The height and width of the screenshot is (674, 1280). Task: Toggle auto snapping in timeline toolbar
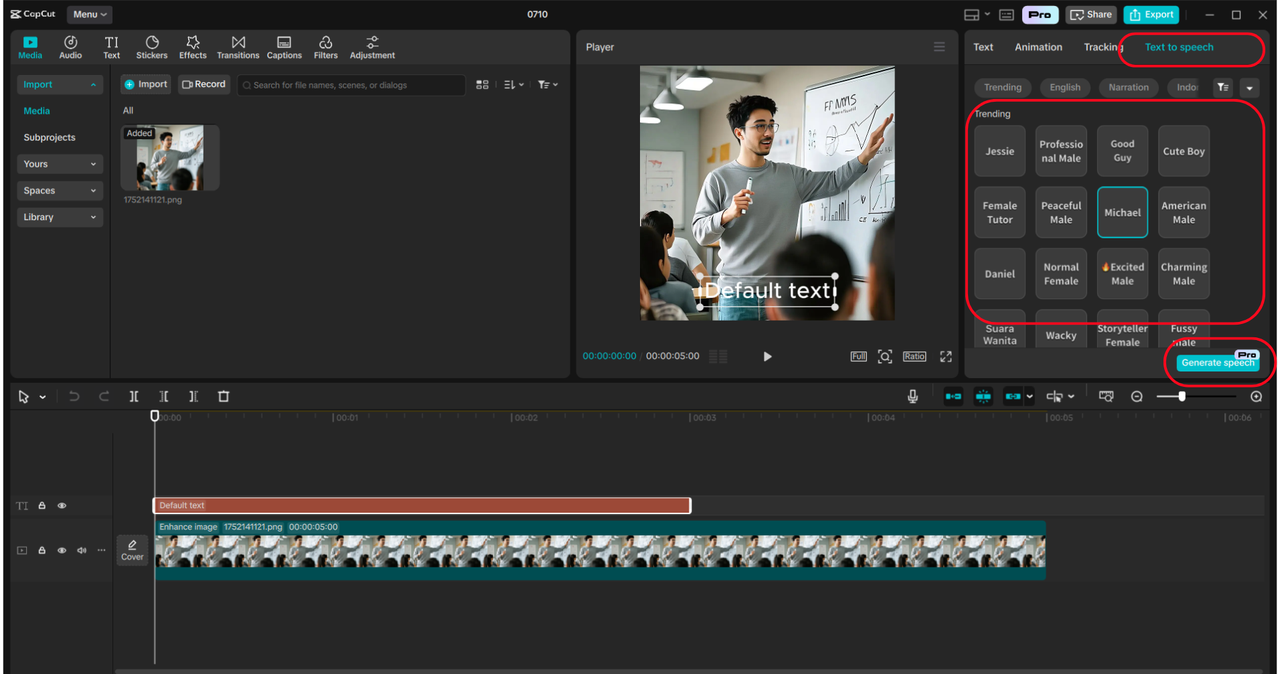click(983, 397)
